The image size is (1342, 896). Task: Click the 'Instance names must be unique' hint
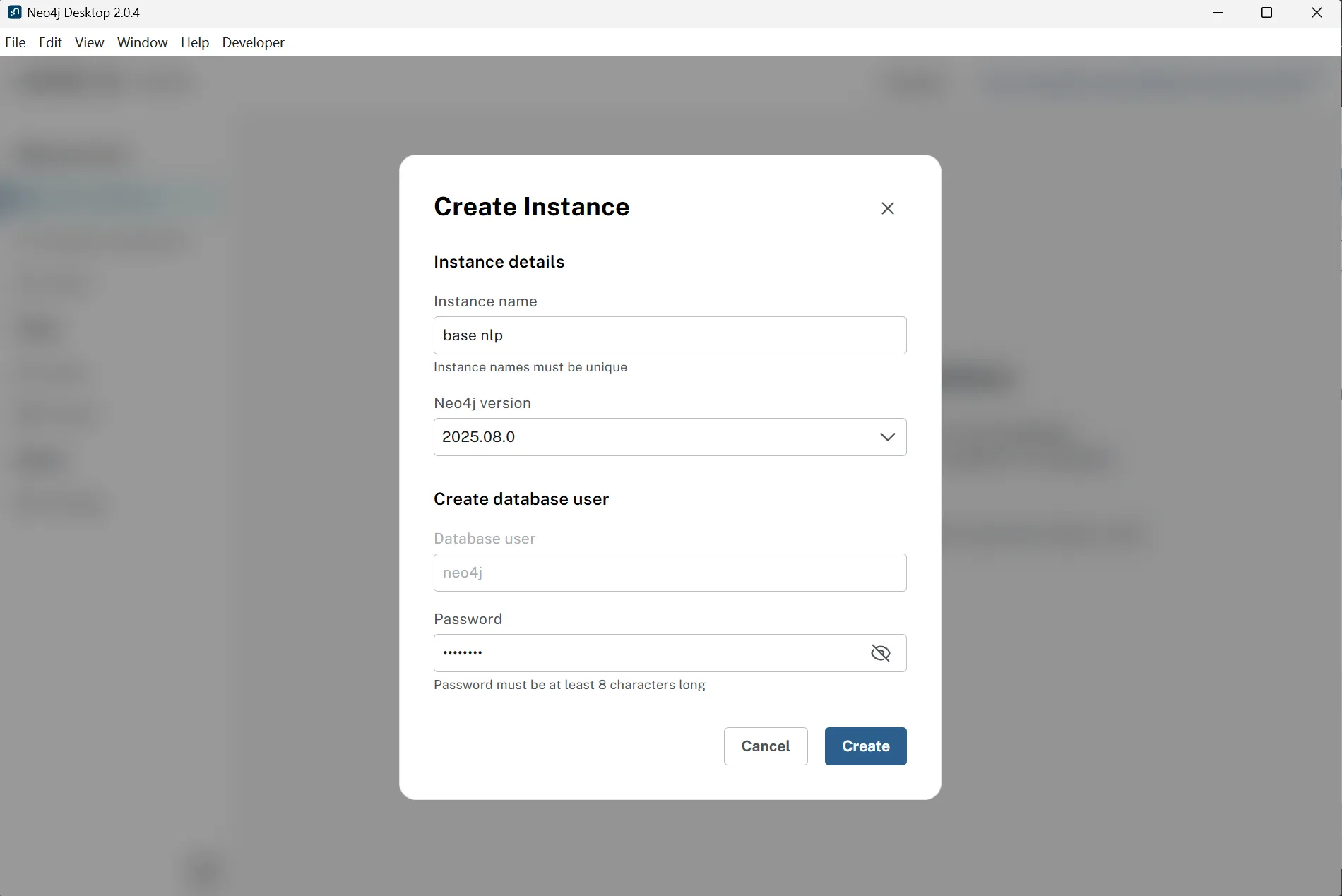(530, 367)
